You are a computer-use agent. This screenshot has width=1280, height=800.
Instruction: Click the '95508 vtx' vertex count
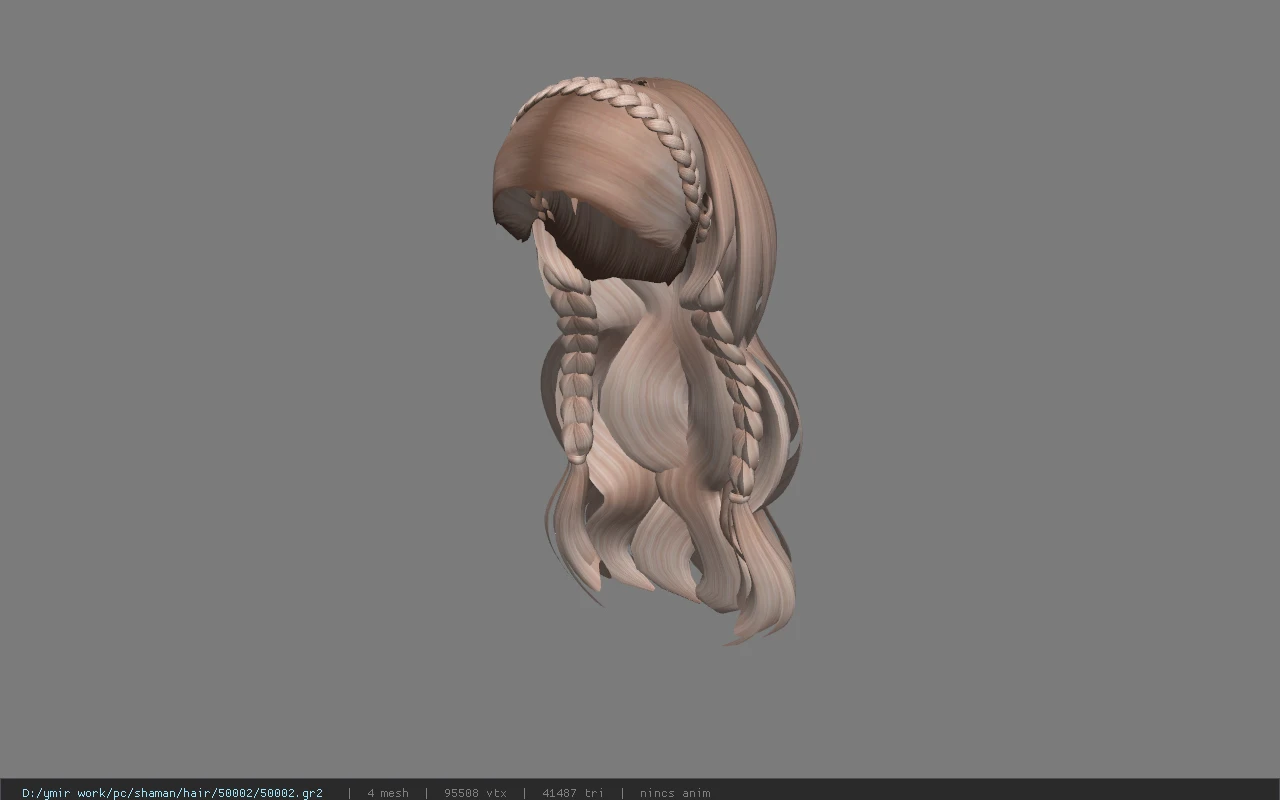(475, 793)
